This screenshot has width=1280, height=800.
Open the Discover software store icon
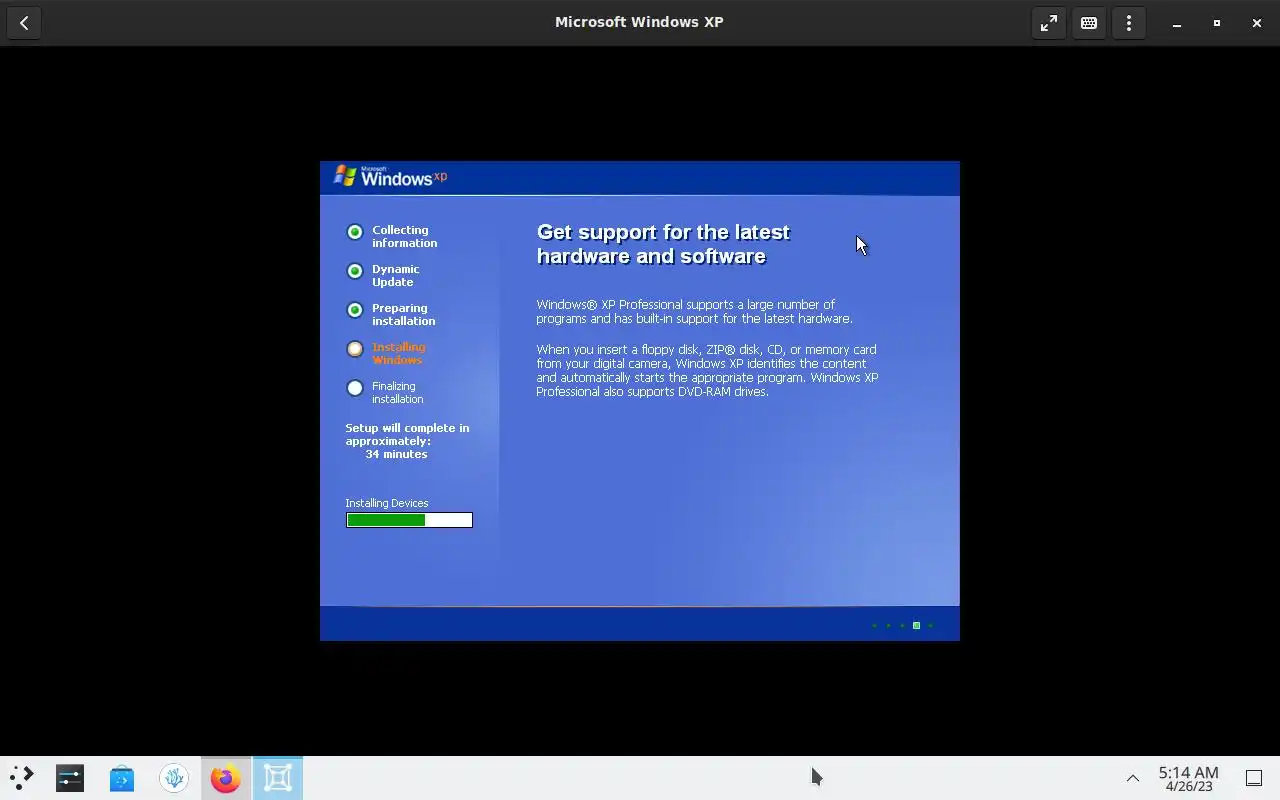point(122,778)
